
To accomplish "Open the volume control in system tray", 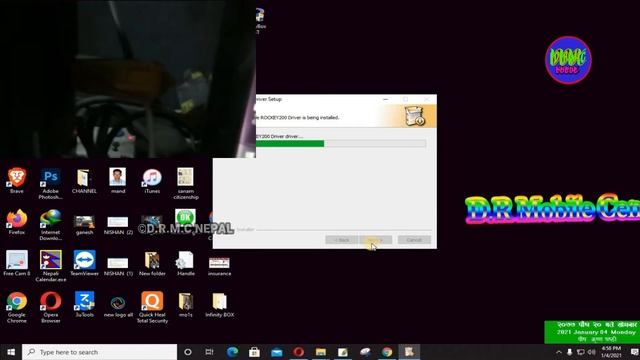I will 591,352.
